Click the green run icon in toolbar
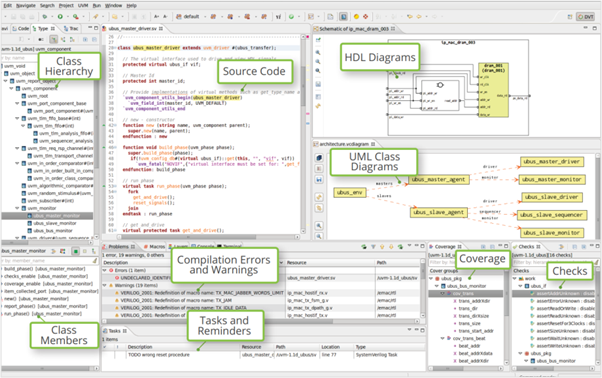602x378 pixels. tap(60, 17)
